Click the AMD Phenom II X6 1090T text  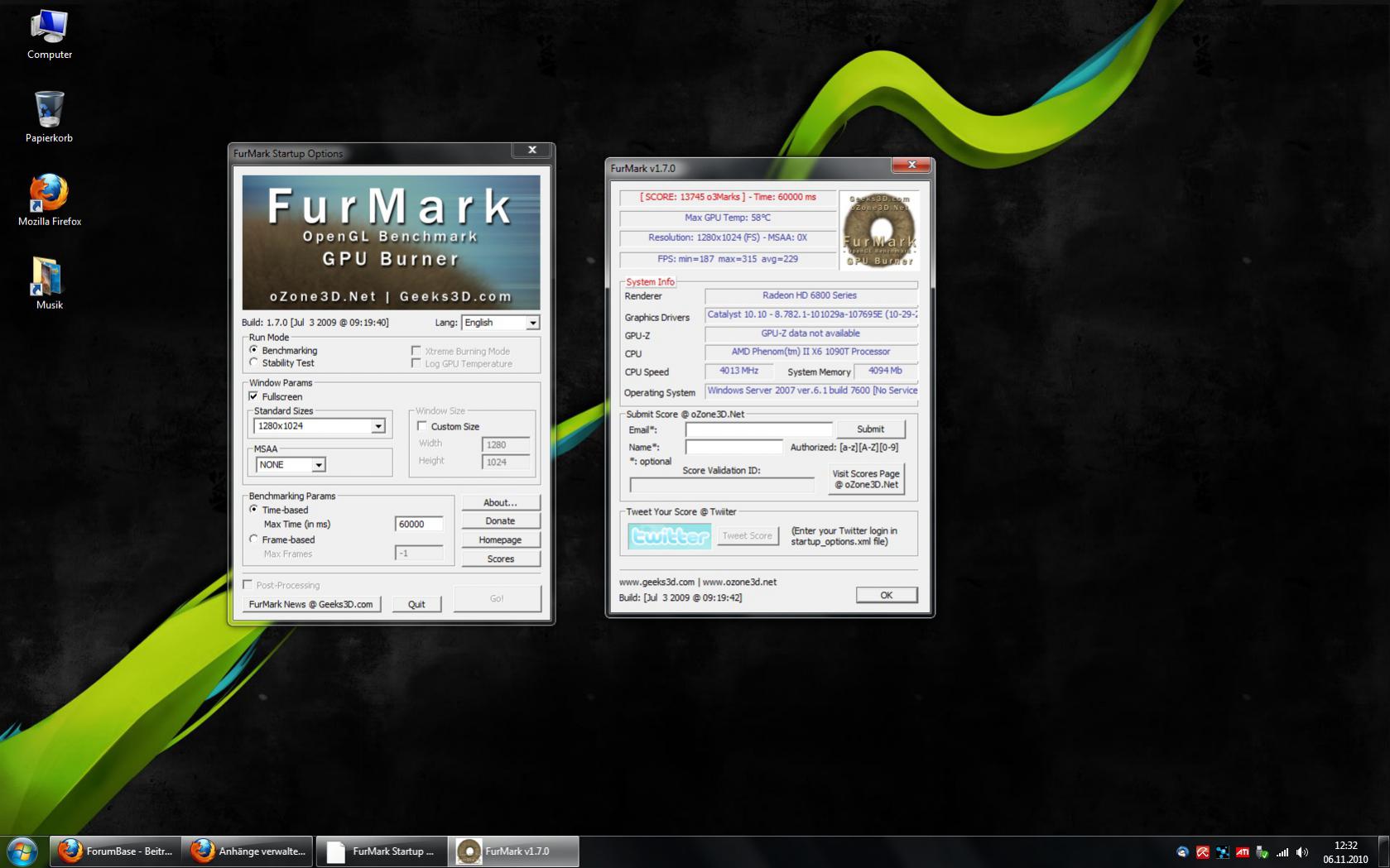pos(810,352)
